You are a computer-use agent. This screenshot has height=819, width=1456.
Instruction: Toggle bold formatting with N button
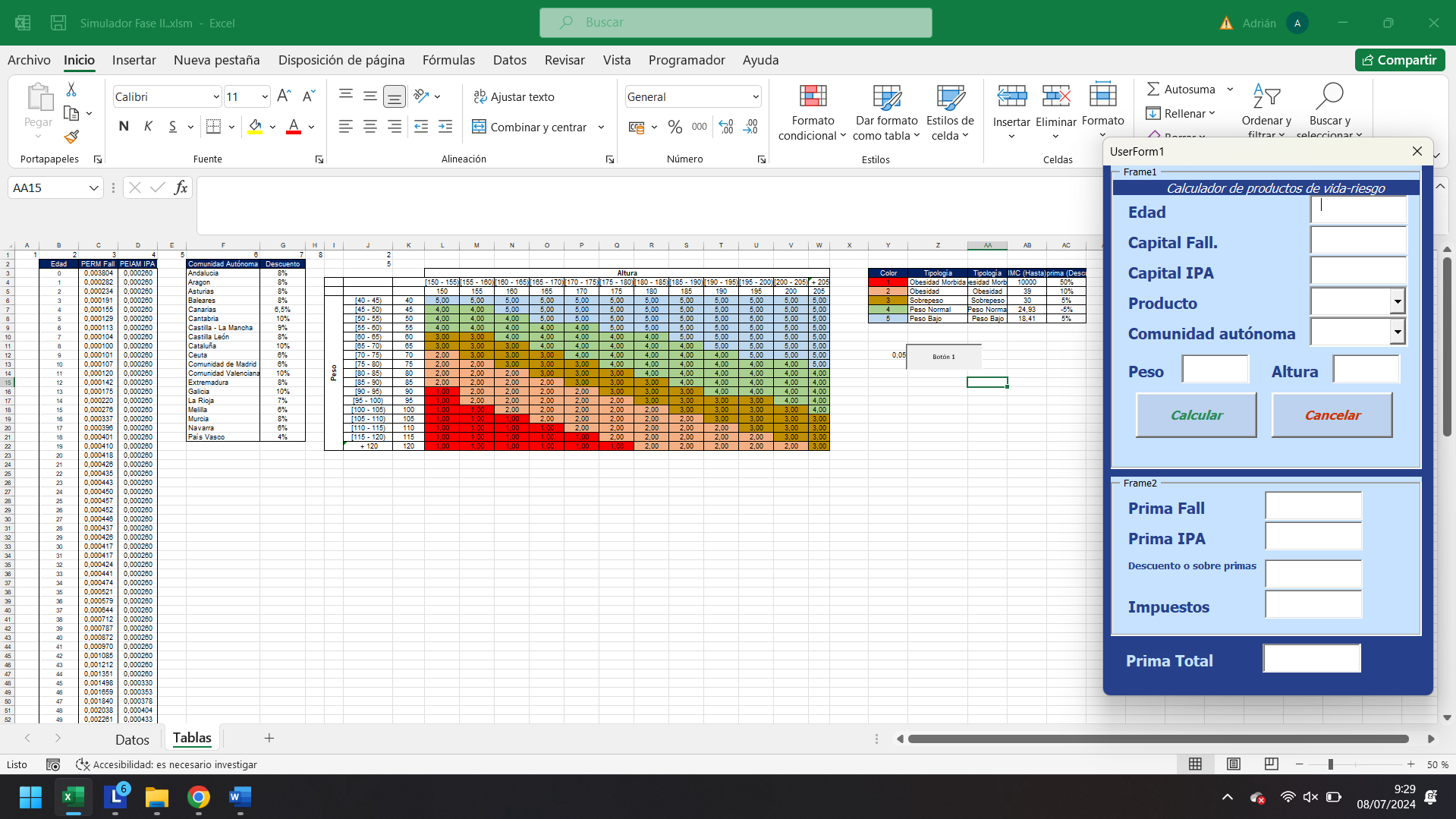(x=124, y=127)
